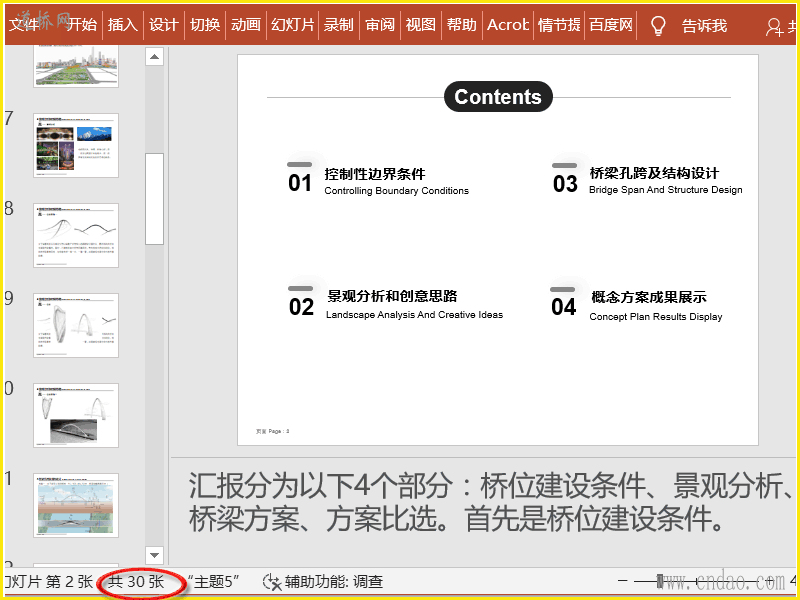Select slide 10 thumbnail with bridge photo

coord(76,415)
